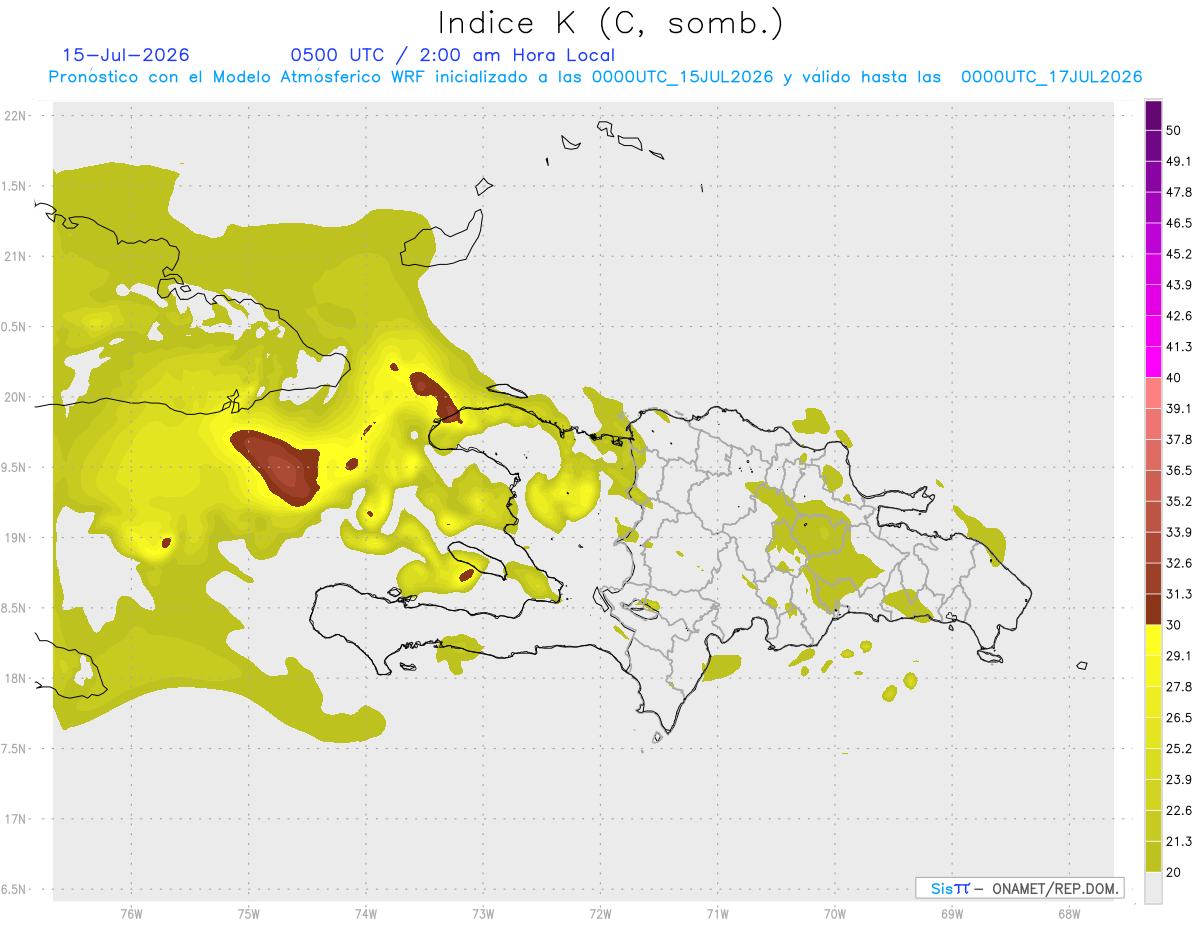Click the longitude label "69W"
The width and height of the screenshot is (1200, 927).
[x=952, y=914]
